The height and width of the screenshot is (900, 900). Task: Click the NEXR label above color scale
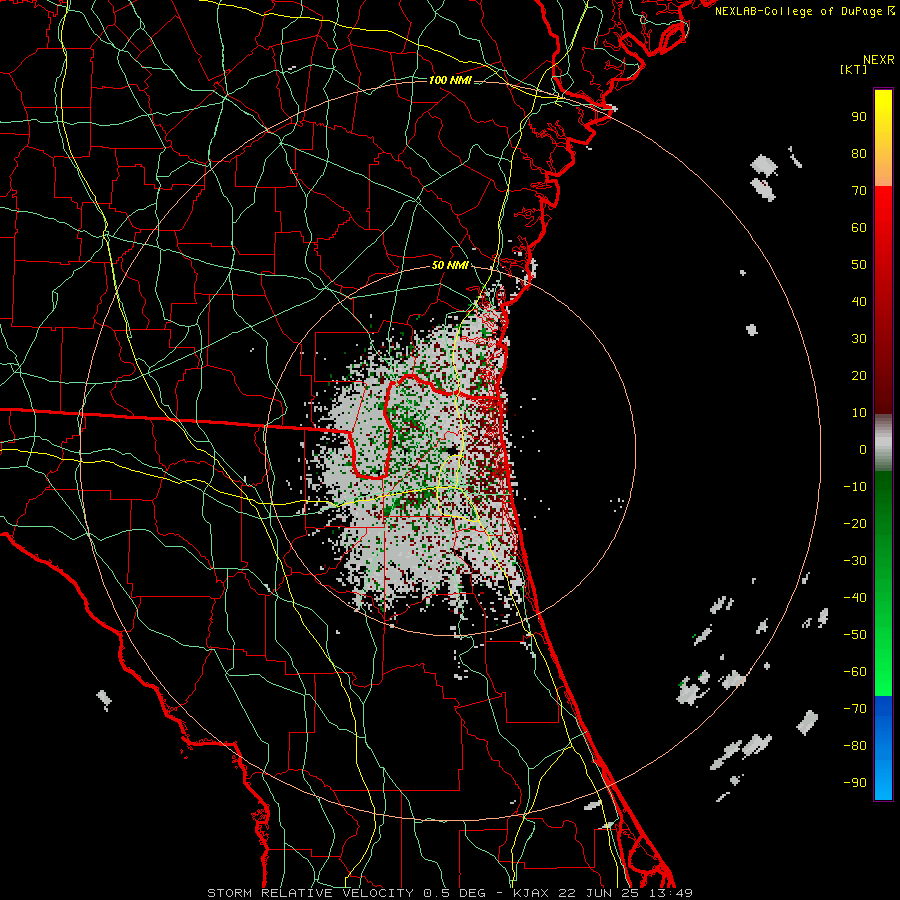coord(878,60)
